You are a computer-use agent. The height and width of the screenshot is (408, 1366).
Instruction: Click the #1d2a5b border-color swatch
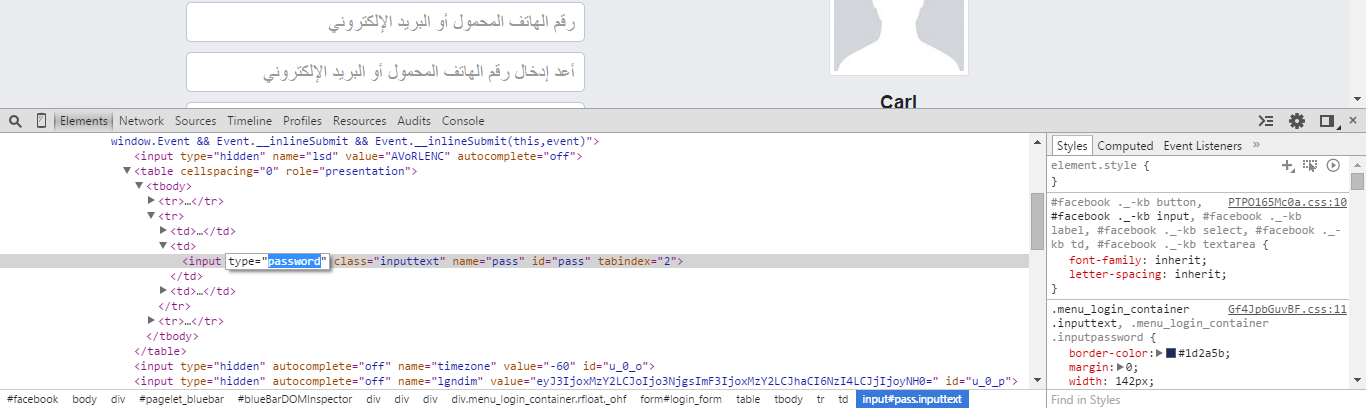[x=1171, y=353]
